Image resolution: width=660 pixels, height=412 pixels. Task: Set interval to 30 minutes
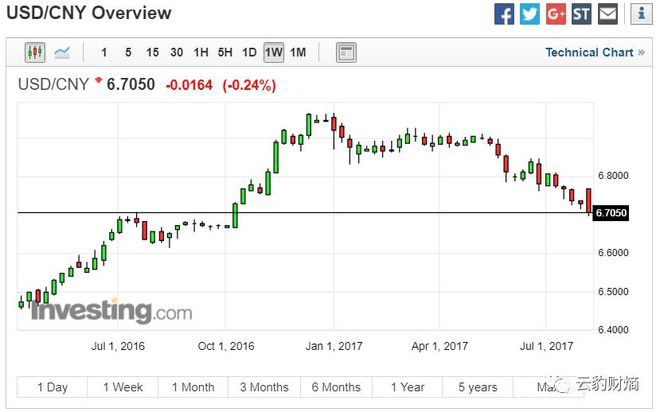[x=176, y=52]
